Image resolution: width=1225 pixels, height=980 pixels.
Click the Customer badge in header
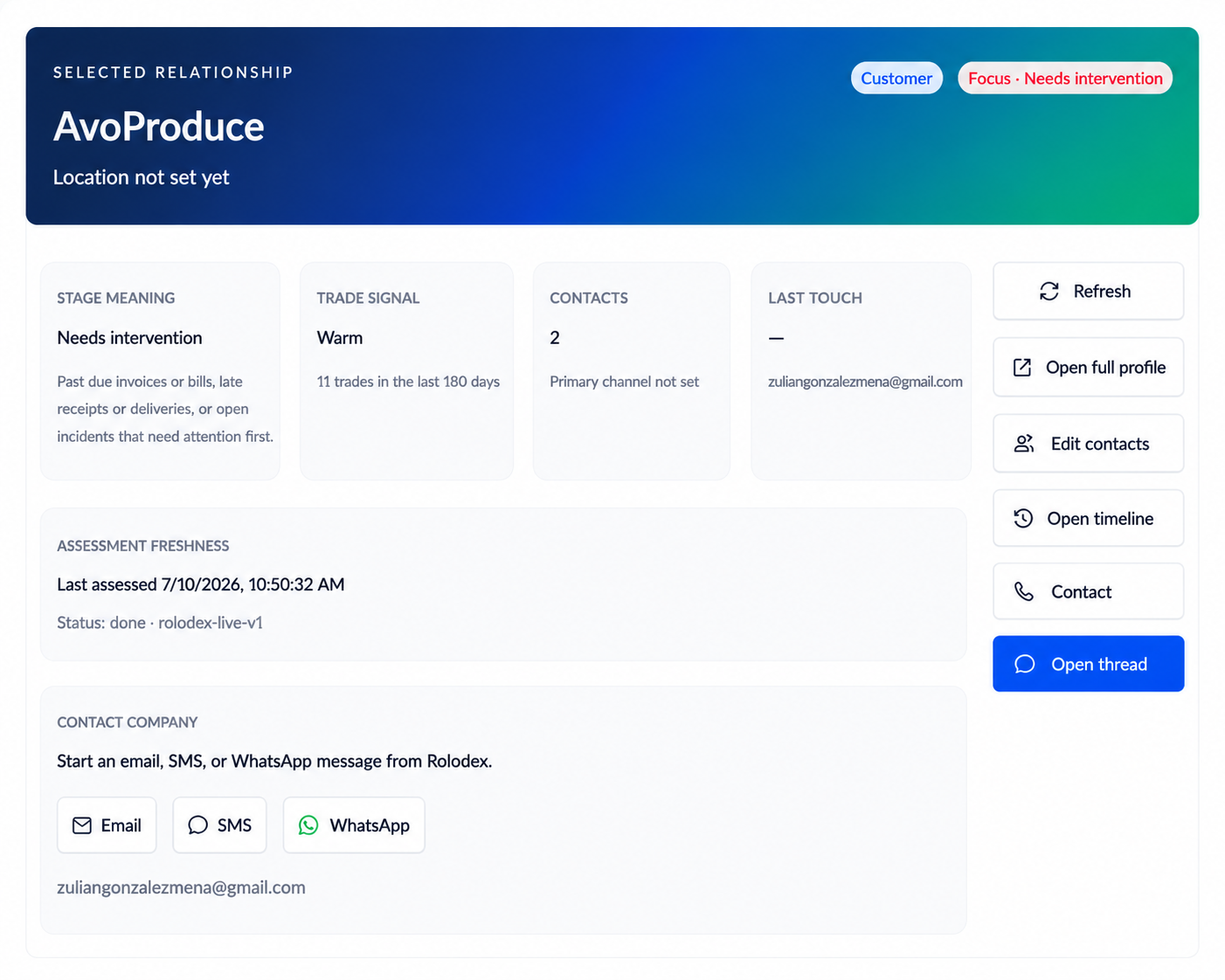pos(896,79)
